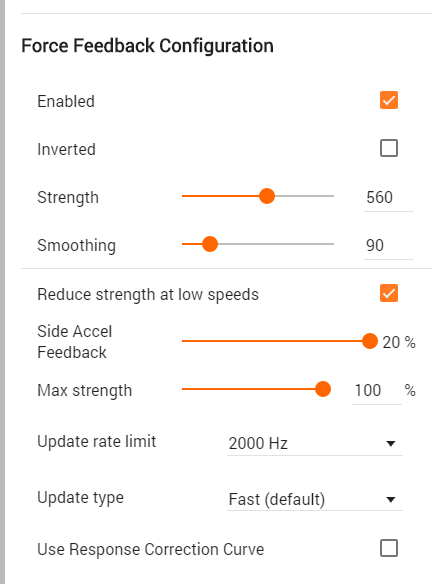Click the Reduce strength at low speeds label
Screen dimensions: 444x584
(148, 294)
